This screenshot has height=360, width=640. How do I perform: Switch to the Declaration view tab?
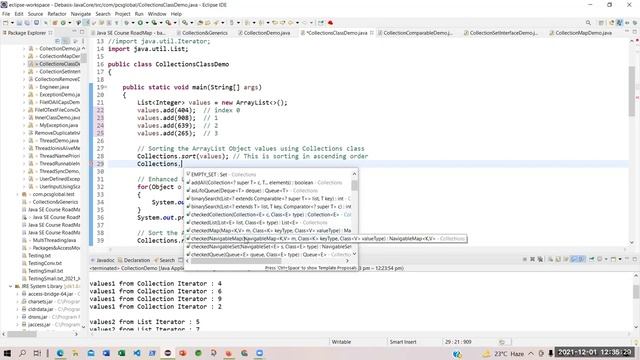(134, 260)
